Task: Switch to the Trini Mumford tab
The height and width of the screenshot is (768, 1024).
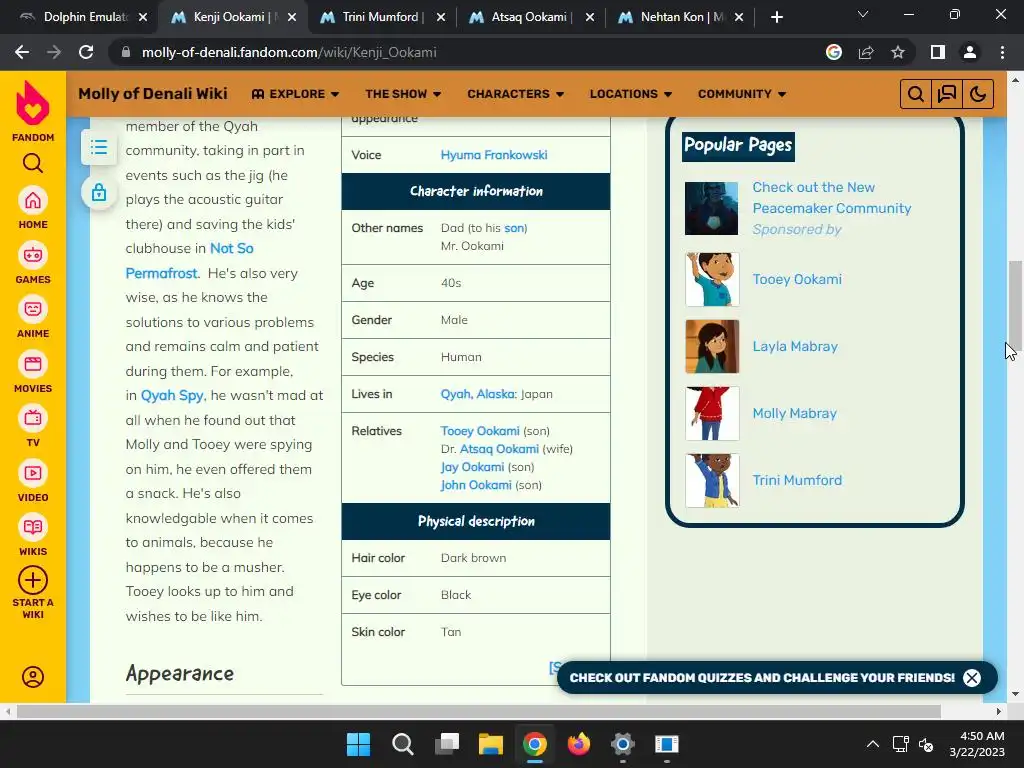Action: pyautogui.click(x=381, y=17)
